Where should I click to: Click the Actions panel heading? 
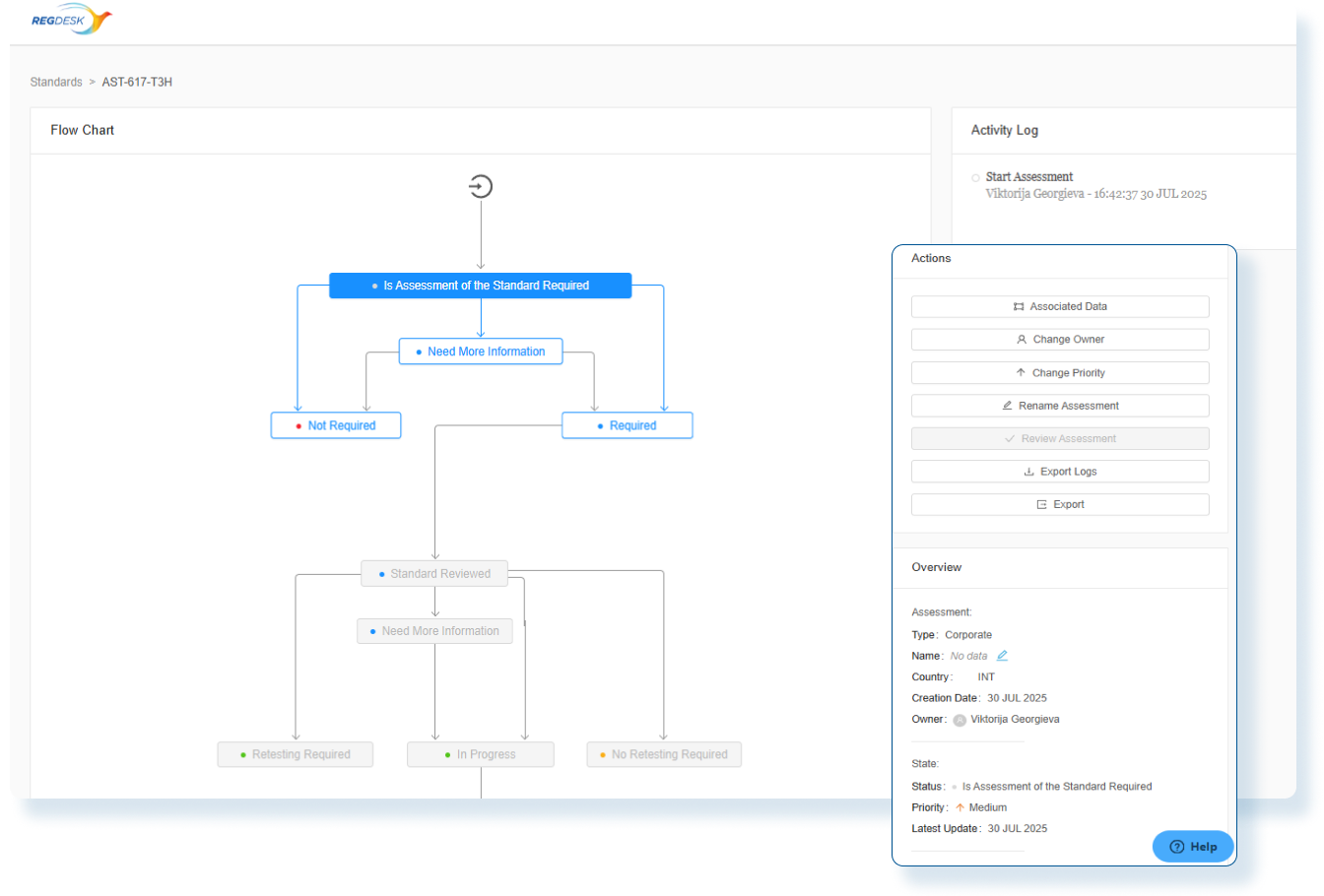[x=931, y=258]
